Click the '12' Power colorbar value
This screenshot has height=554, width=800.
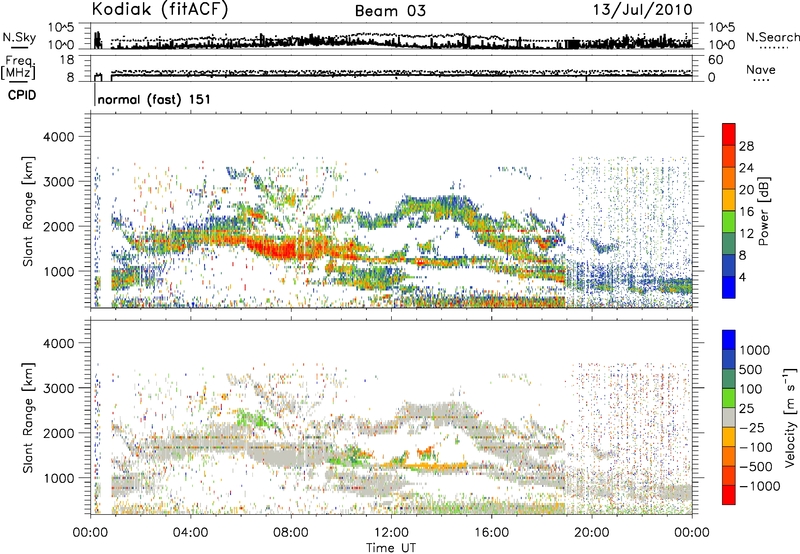746,234
